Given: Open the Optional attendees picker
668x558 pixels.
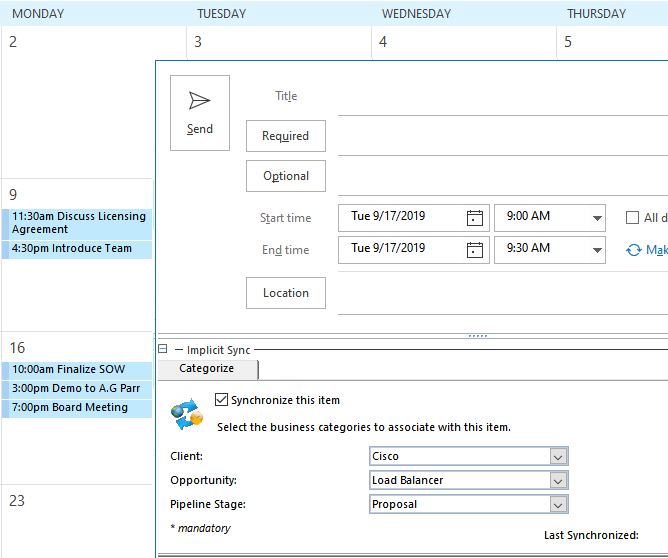Looking at the screenshot, I should [286, 176].
